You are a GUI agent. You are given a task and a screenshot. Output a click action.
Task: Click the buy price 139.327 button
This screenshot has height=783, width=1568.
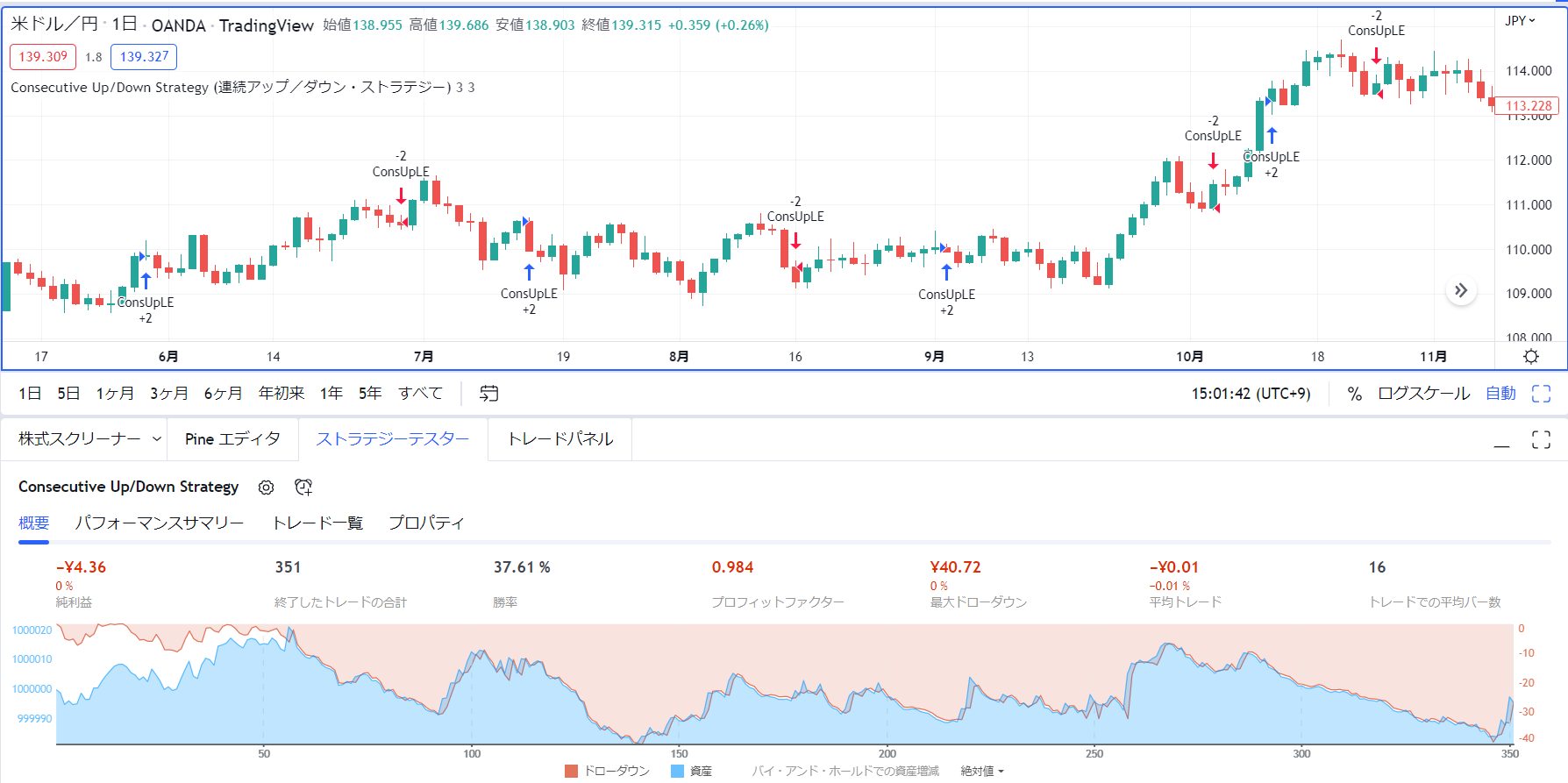tap(144, 57)
